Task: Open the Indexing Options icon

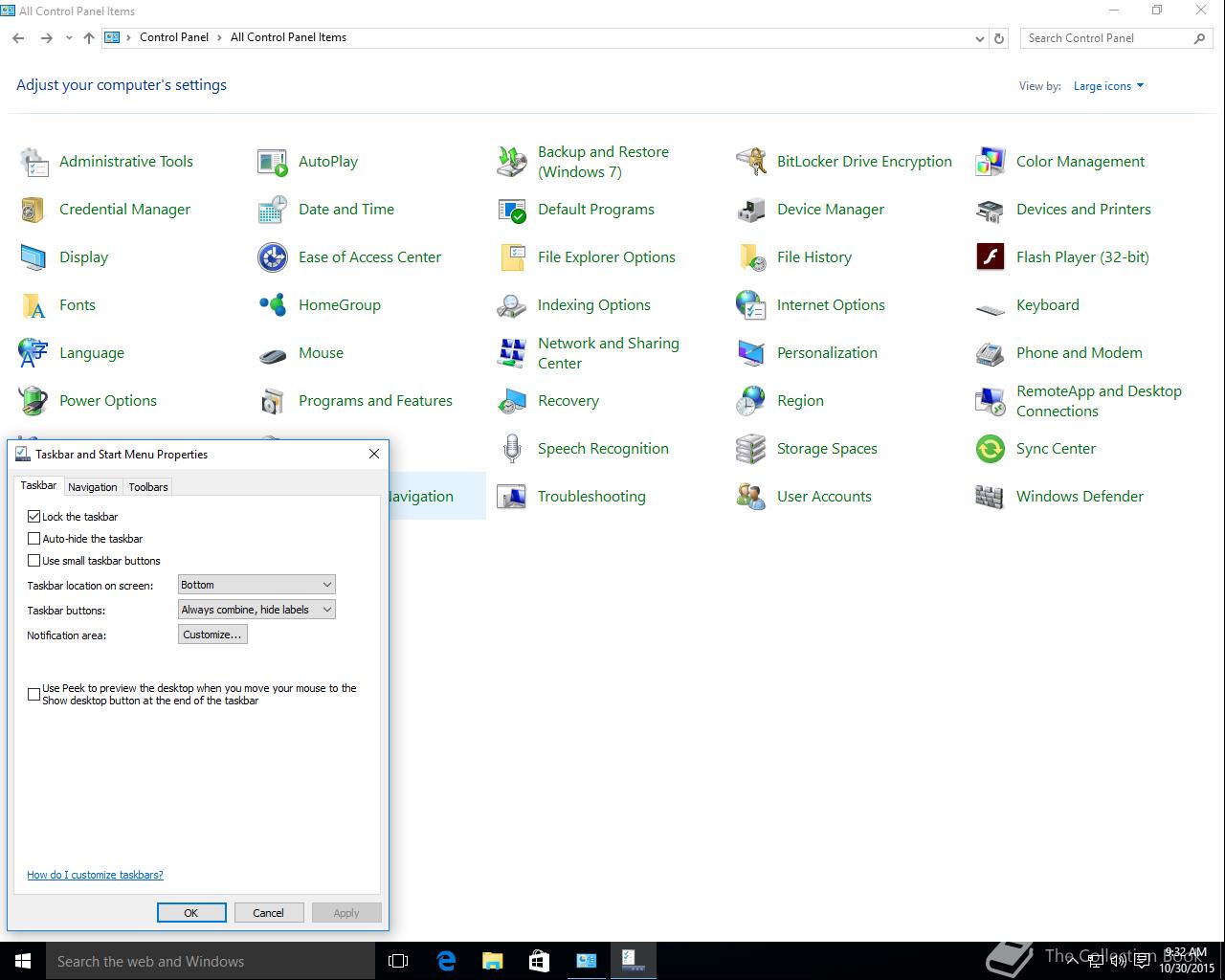Action: point(512,305)
